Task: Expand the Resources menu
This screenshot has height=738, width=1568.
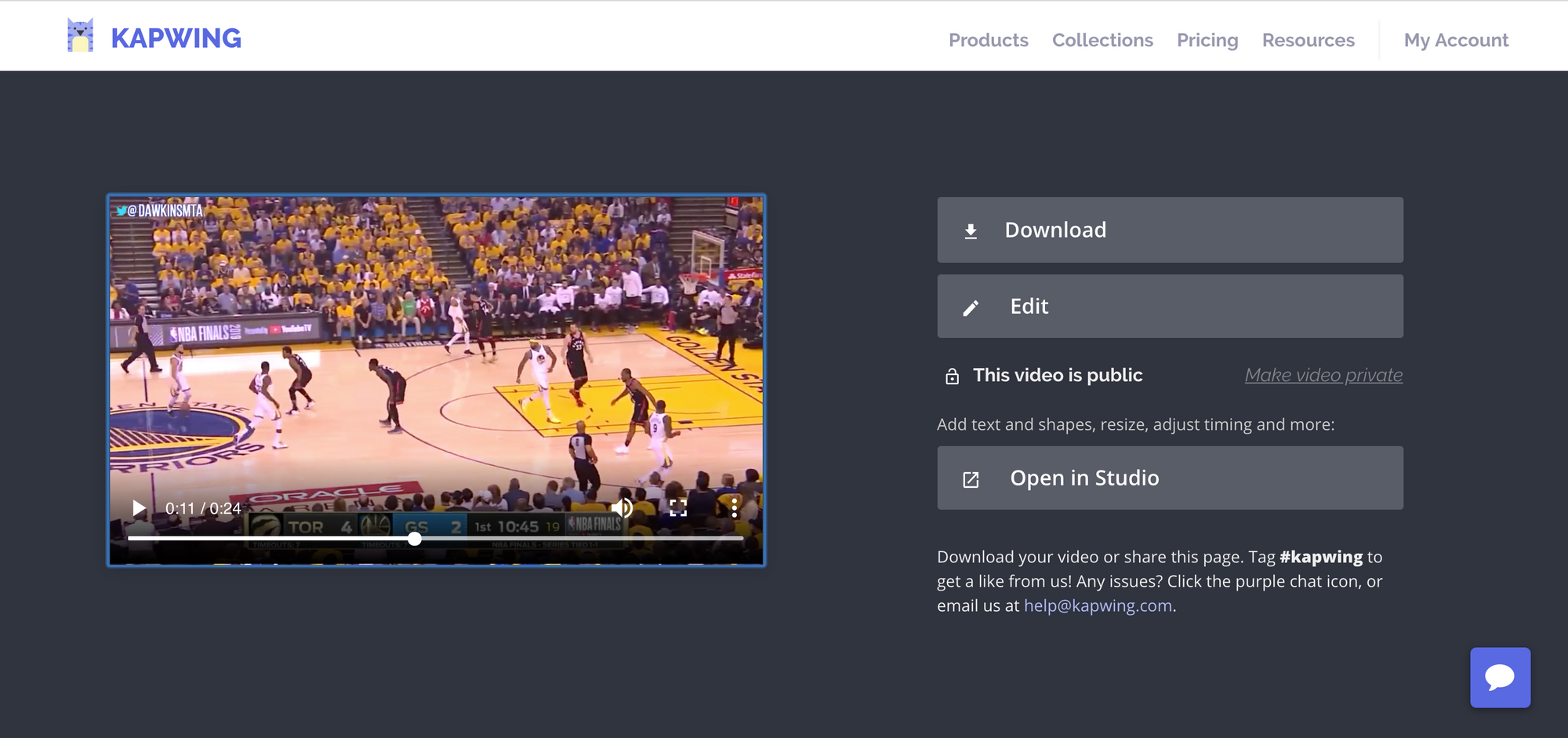Action: coord(1308,40)
